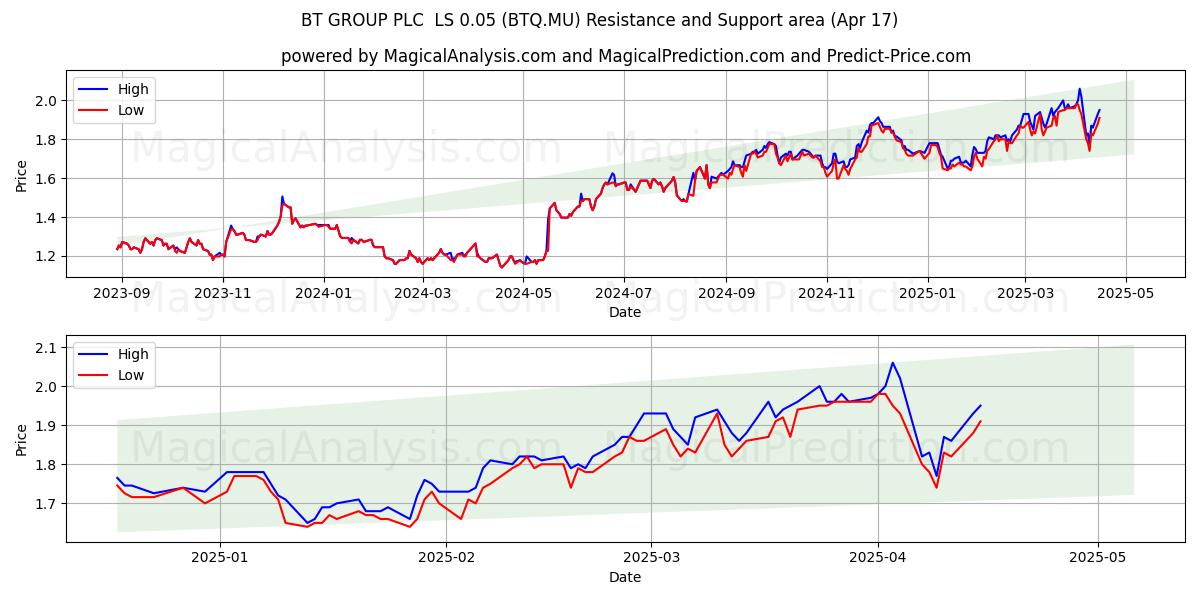Click the 'Price' axis label of bottom chart
Viewport: 1200px width, 600px height.
(x=21, y=438)
